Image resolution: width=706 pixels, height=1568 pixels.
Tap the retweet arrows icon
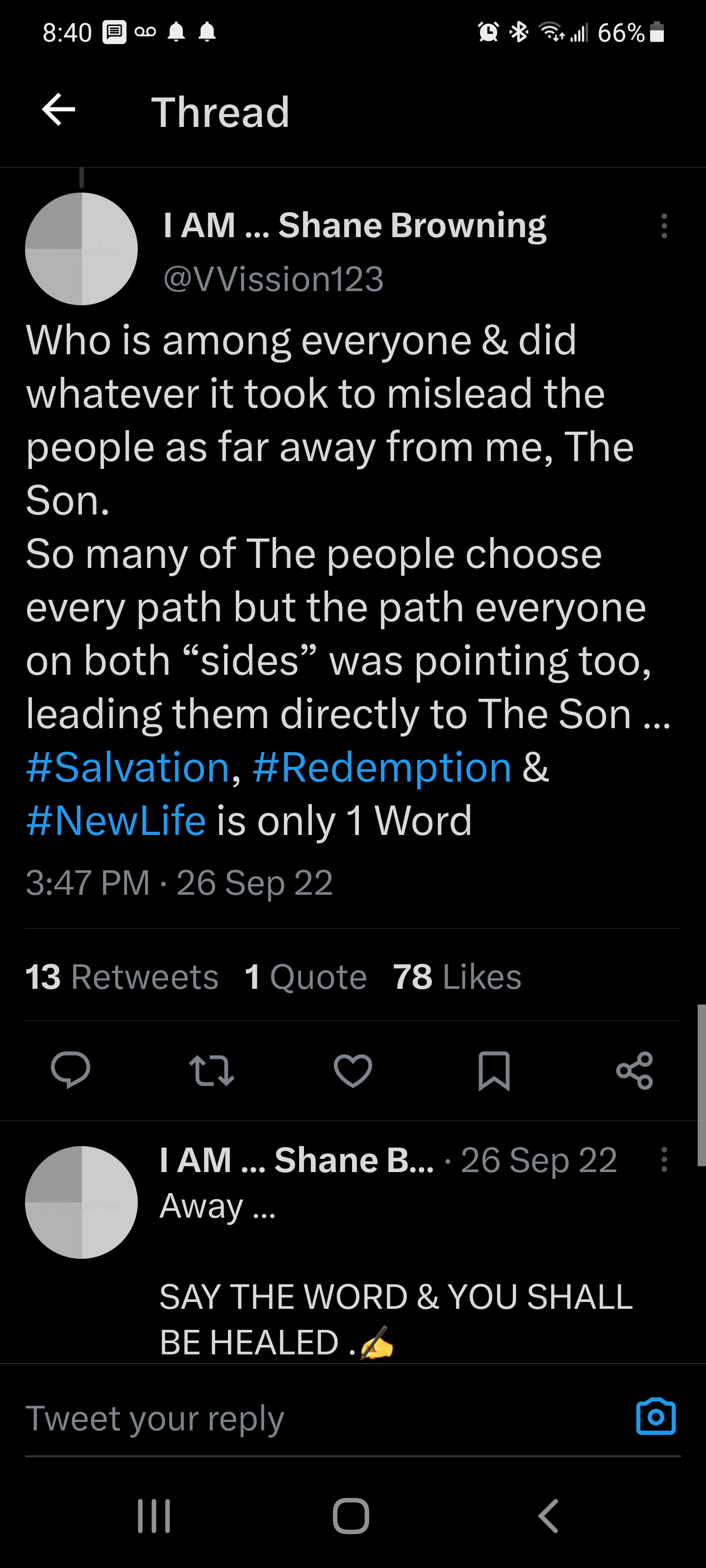(211, 1070)
